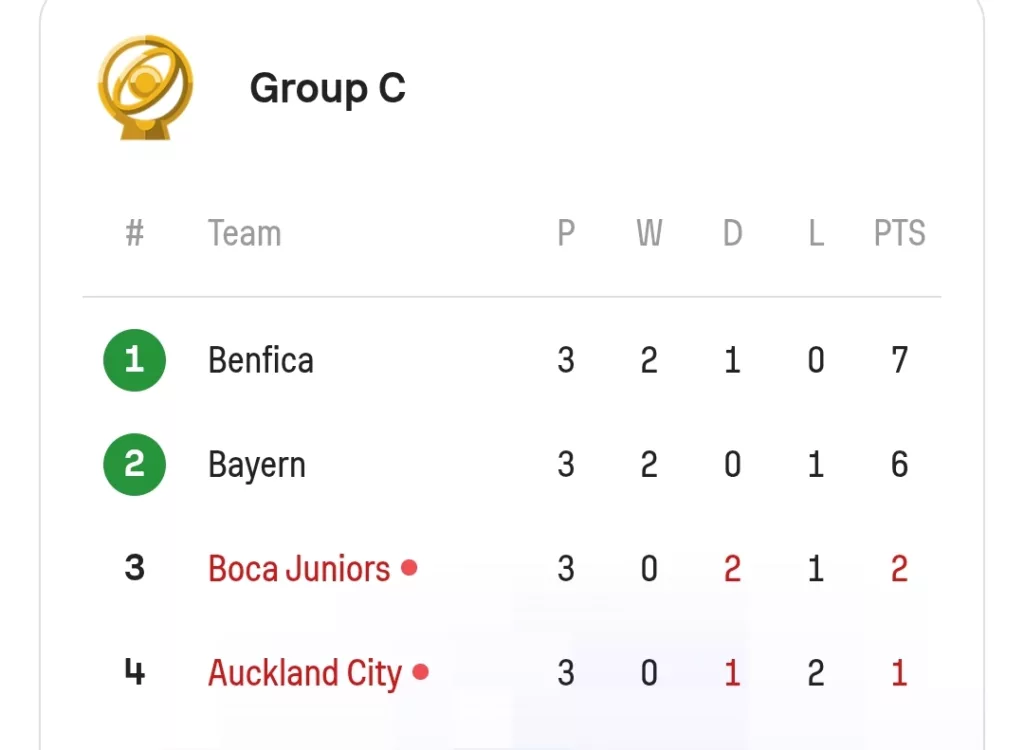Click Benfica's 7 points value
1024x750 pixels.
click(x=899, y=360)
